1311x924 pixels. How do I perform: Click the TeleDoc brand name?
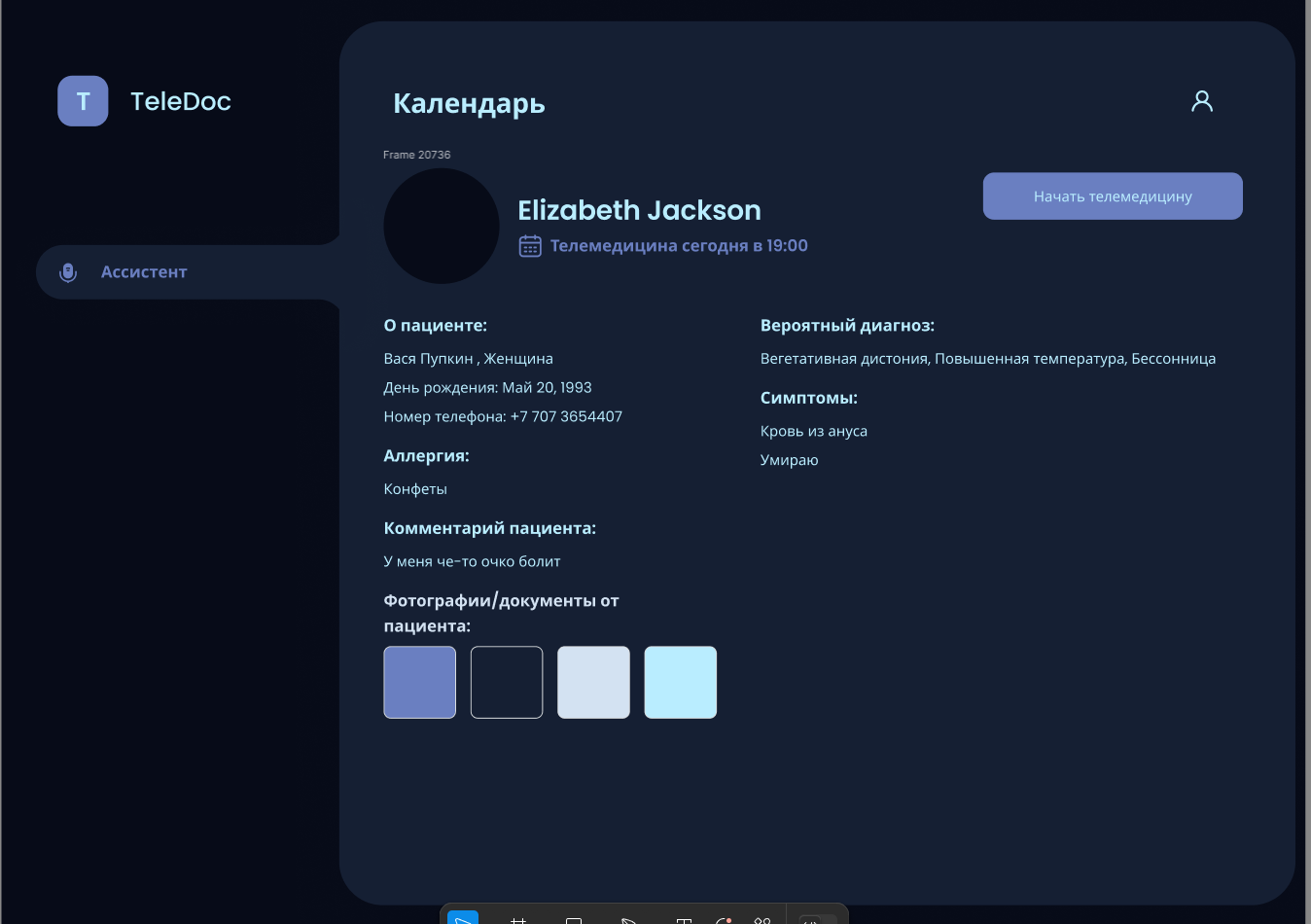(x=181, y=101)
